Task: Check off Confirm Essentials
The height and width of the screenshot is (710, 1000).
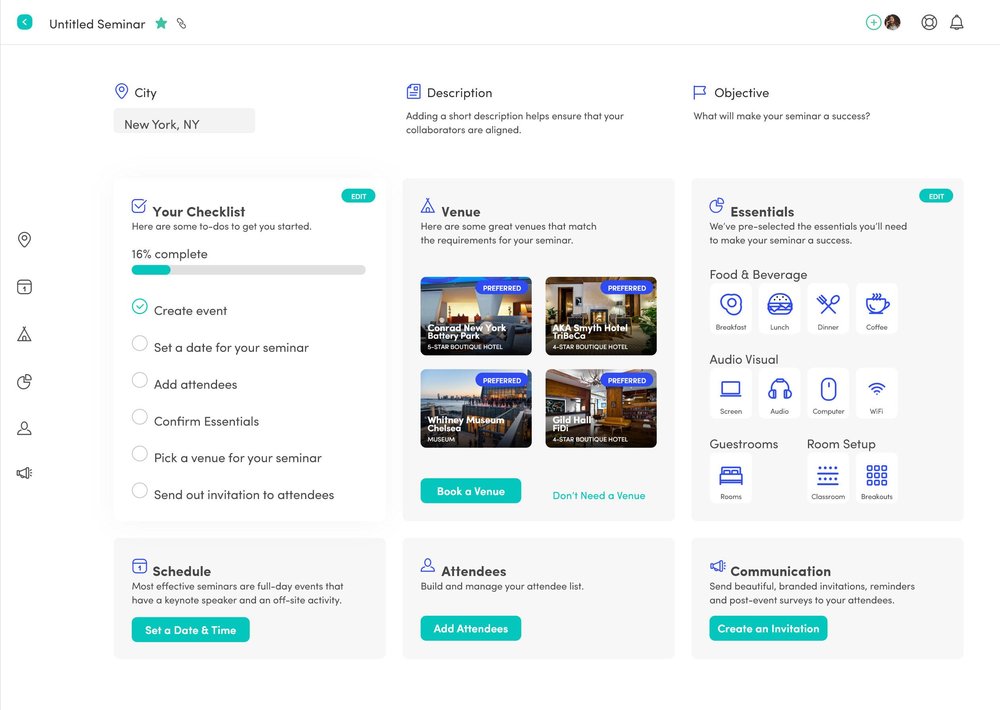Action: (x=140, y=417)
